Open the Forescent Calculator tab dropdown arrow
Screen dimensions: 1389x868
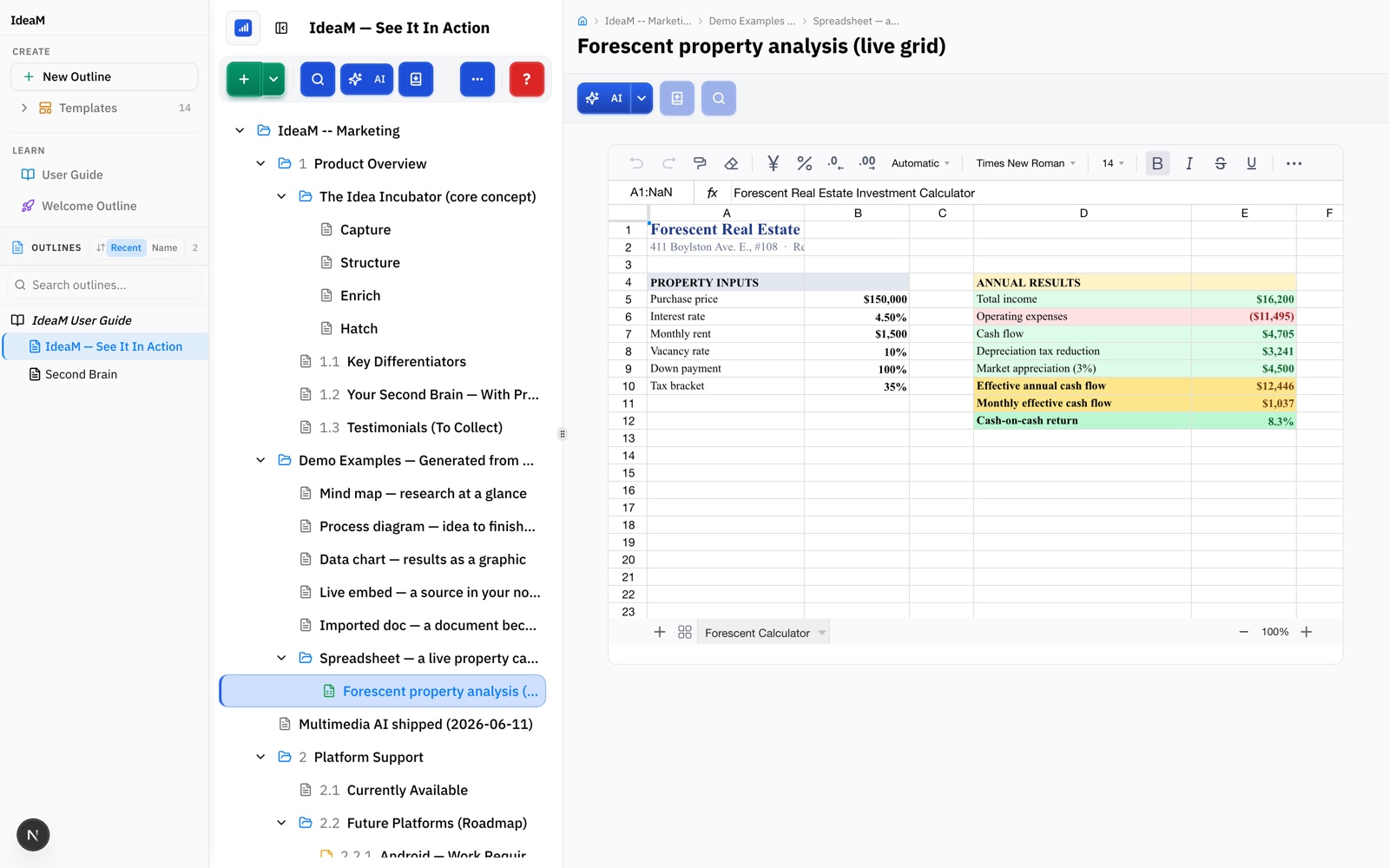pyautogui.click(x=822, y=633)
